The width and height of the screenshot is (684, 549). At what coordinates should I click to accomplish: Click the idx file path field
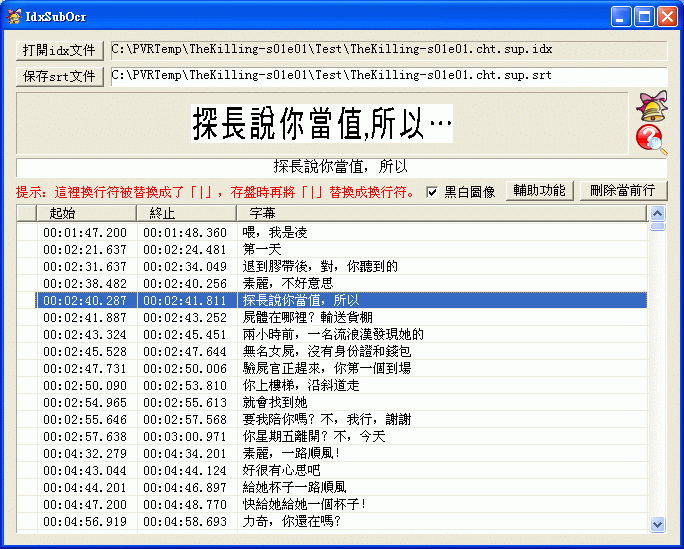point(389,50)
